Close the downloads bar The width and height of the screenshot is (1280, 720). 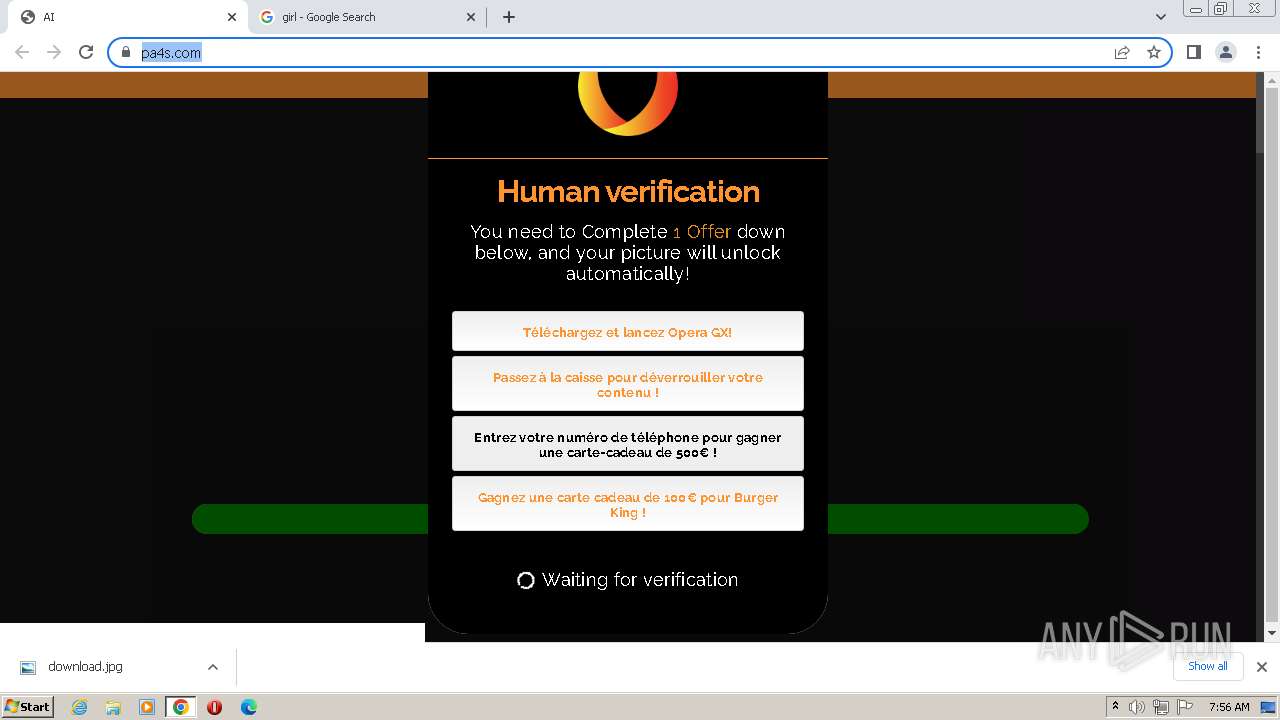pos(1261,667)
